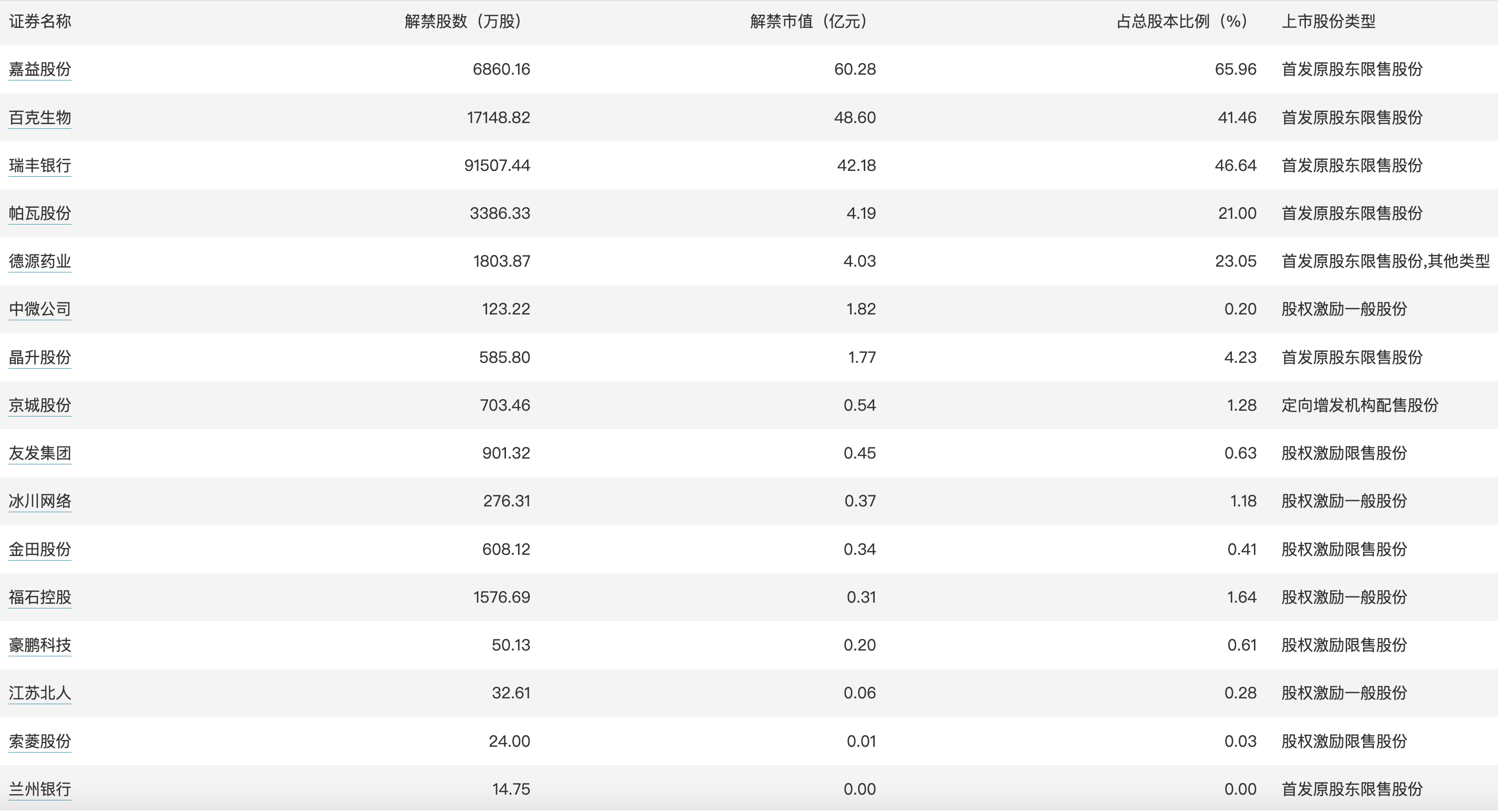
Task: Select the 276.31 shares cell
Action: (x=507, y=501)
